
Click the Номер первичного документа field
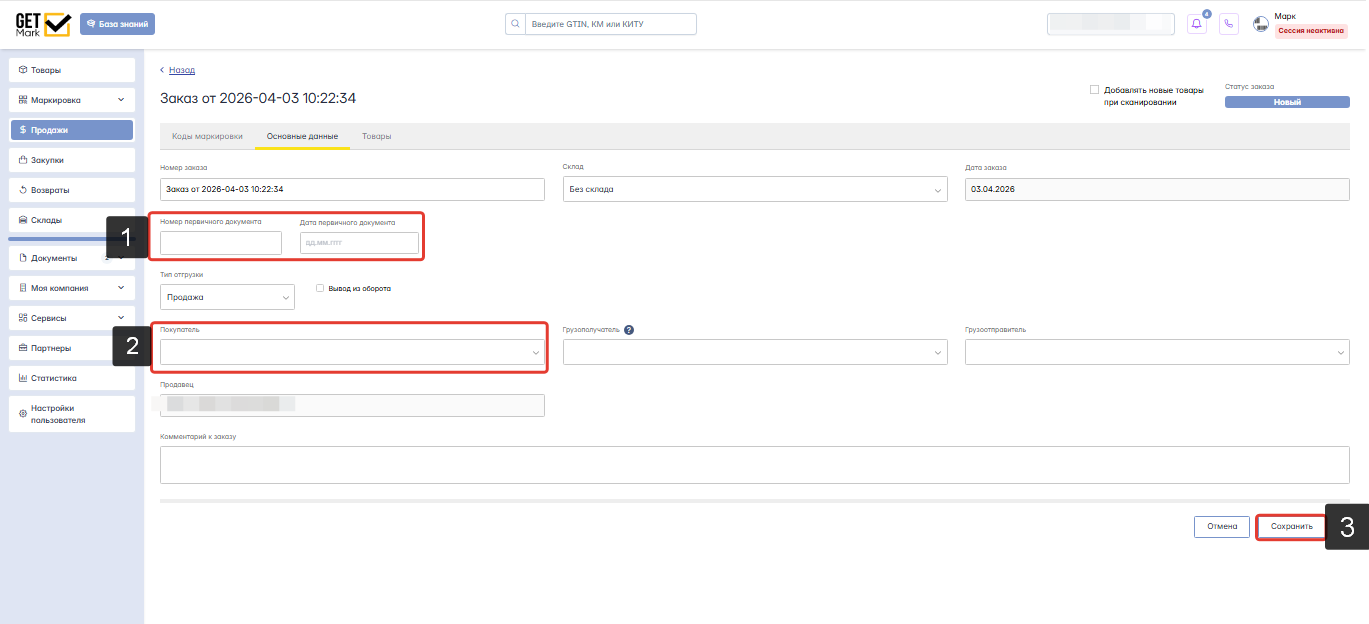click(x=221, y=243)
